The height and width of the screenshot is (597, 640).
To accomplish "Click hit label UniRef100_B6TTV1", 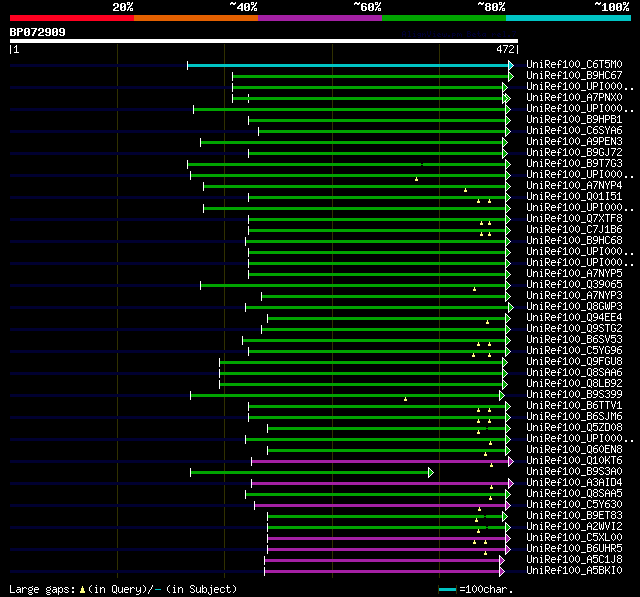I will tap(574, 406).
